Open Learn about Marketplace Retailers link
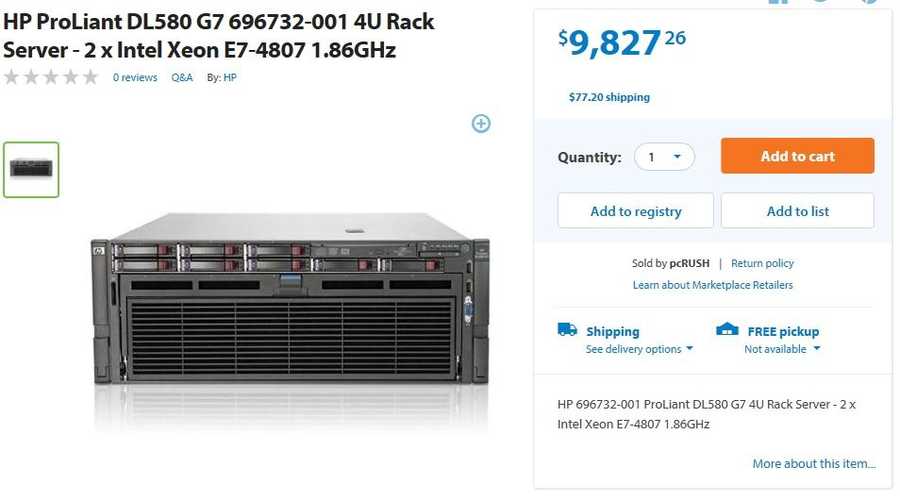900x501 pixels. (712, 285)
